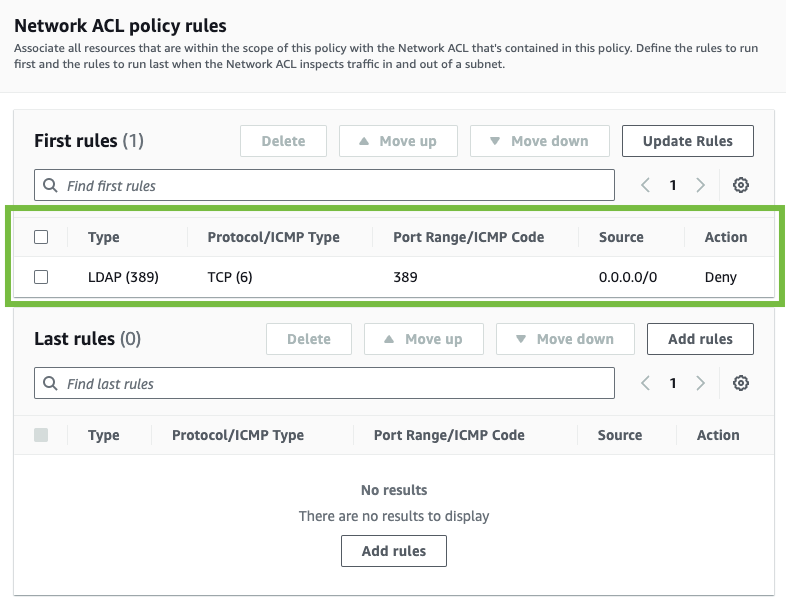Click the LDAP (389) type cell
This screenshot has width=786, height=610.
[123, 277]
